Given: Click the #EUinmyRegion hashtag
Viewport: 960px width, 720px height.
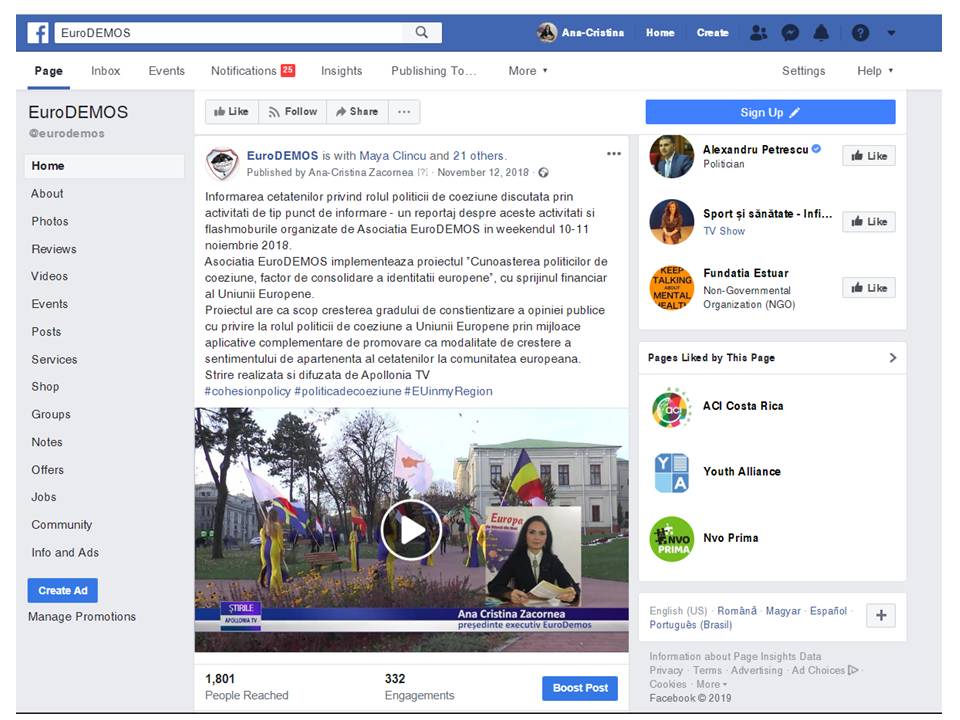Looking at the screenshot, I should [448, 391].
